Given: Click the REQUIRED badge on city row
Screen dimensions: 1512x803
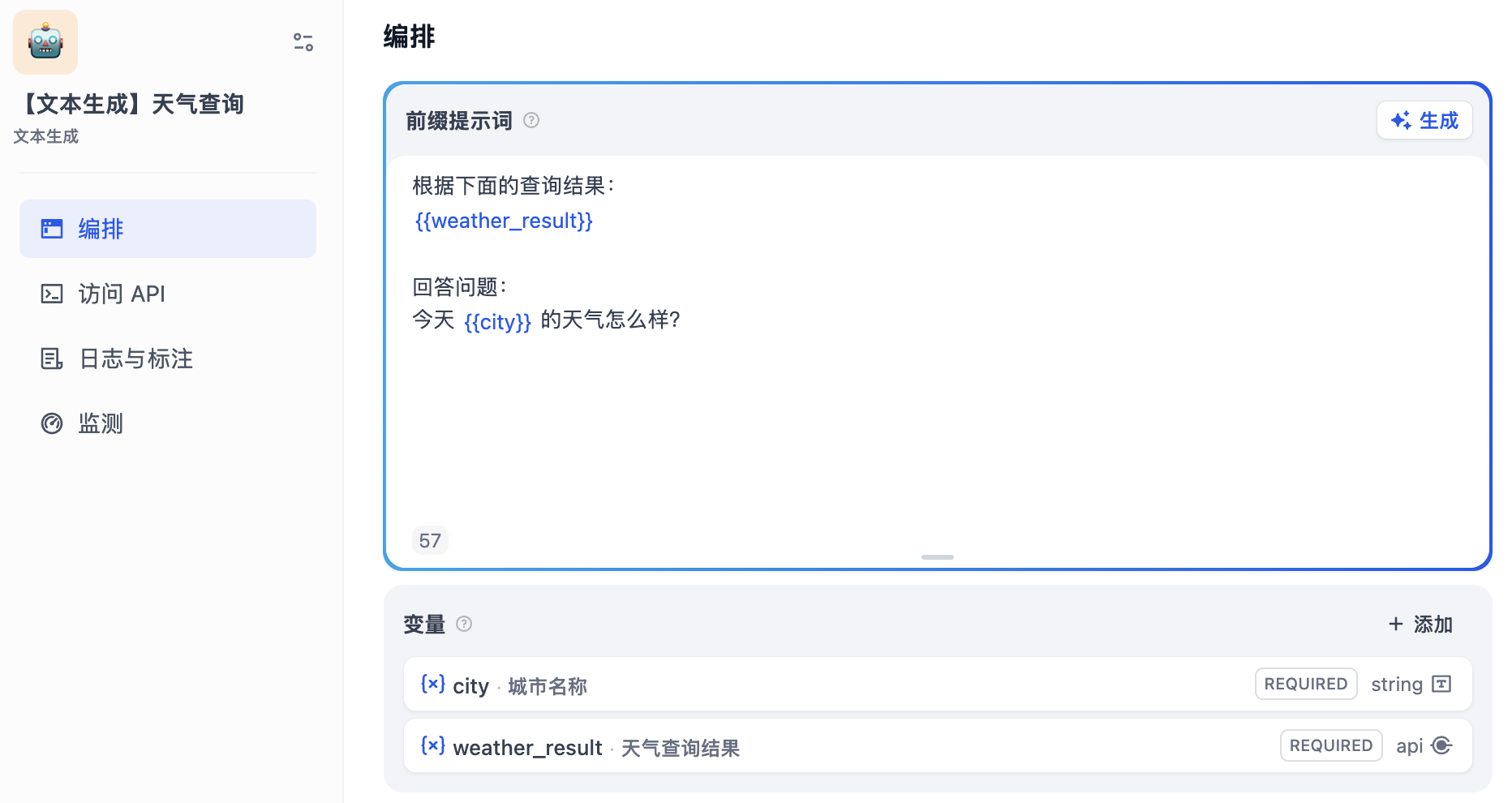Looking at the screenshot, I should (x=1305, y=684).
